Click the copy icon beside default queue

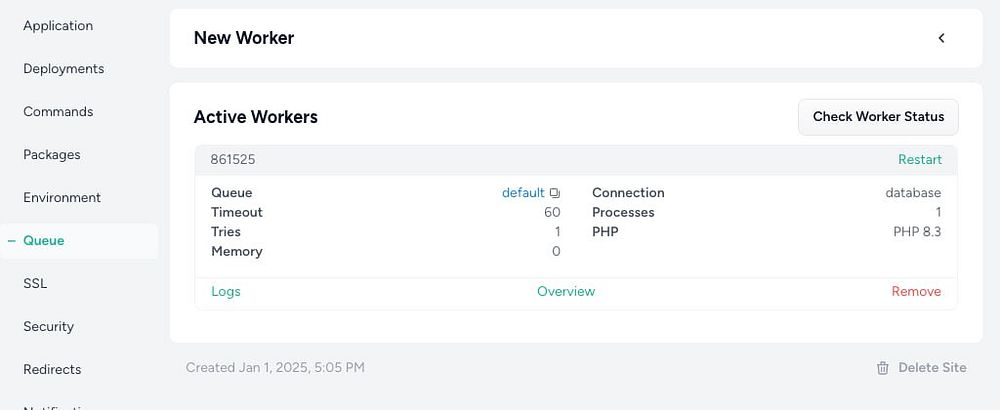point(556,193)
